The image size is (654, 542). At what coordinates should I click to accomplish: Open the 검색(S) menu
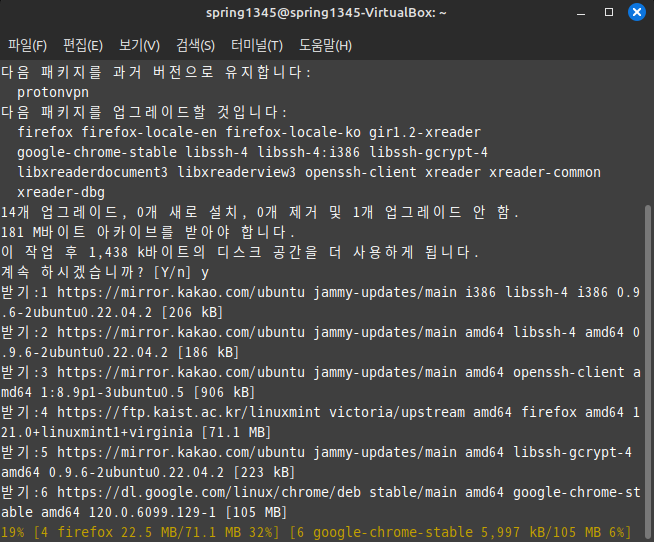click(195, 45)
